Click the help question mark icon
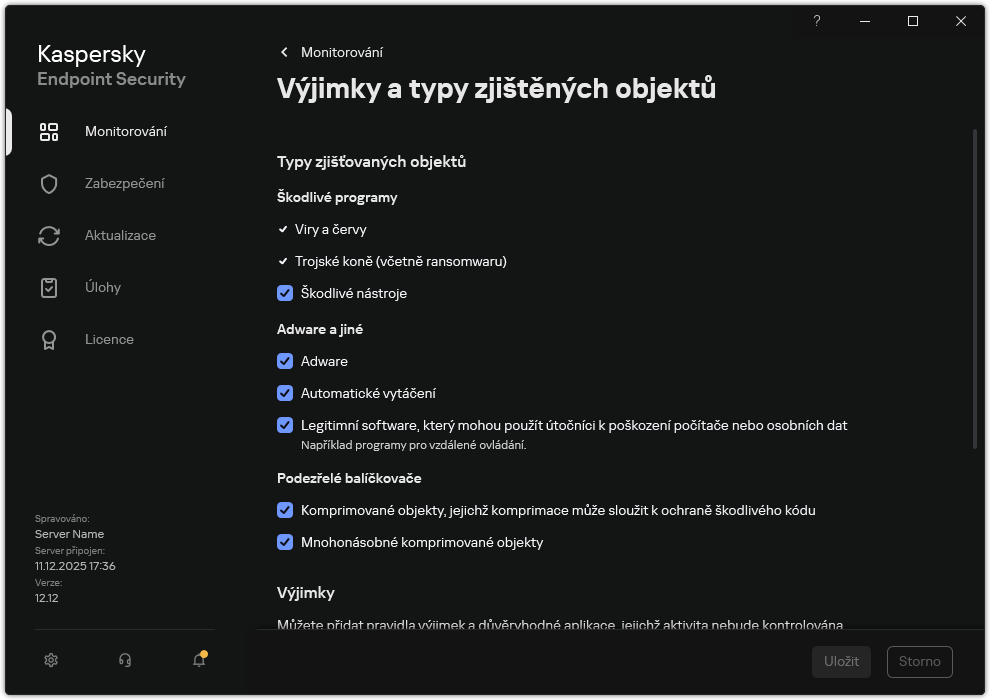 coord(817,21)
